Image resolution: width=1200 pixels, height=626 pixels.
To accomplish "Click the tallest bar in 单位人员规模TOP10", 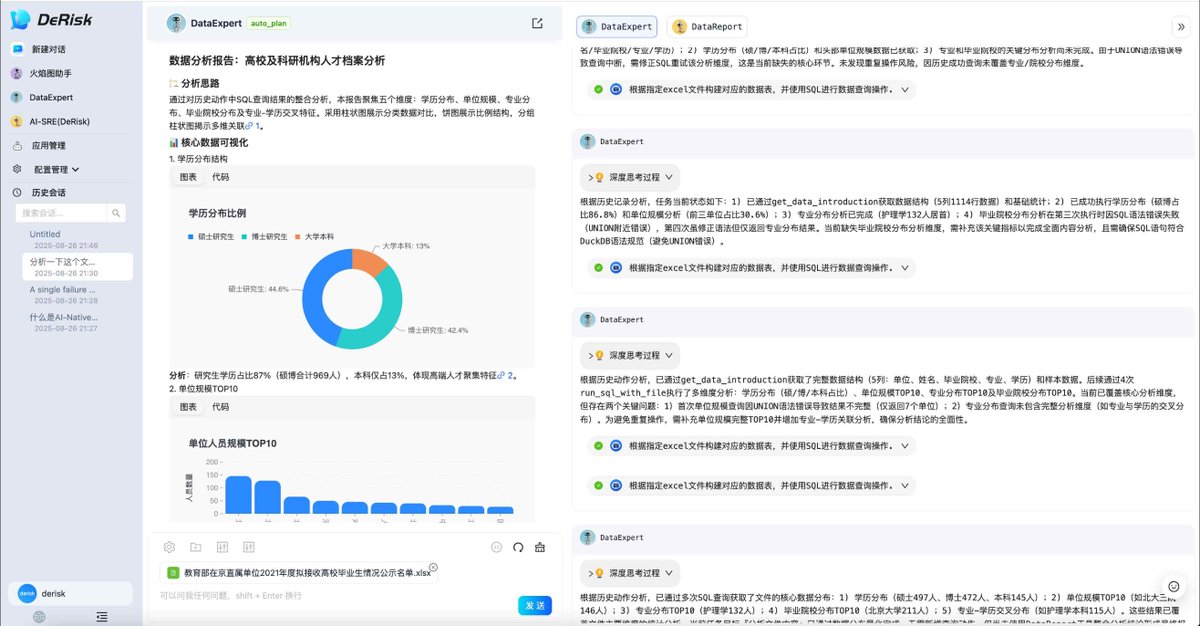I will pos(238,494).
